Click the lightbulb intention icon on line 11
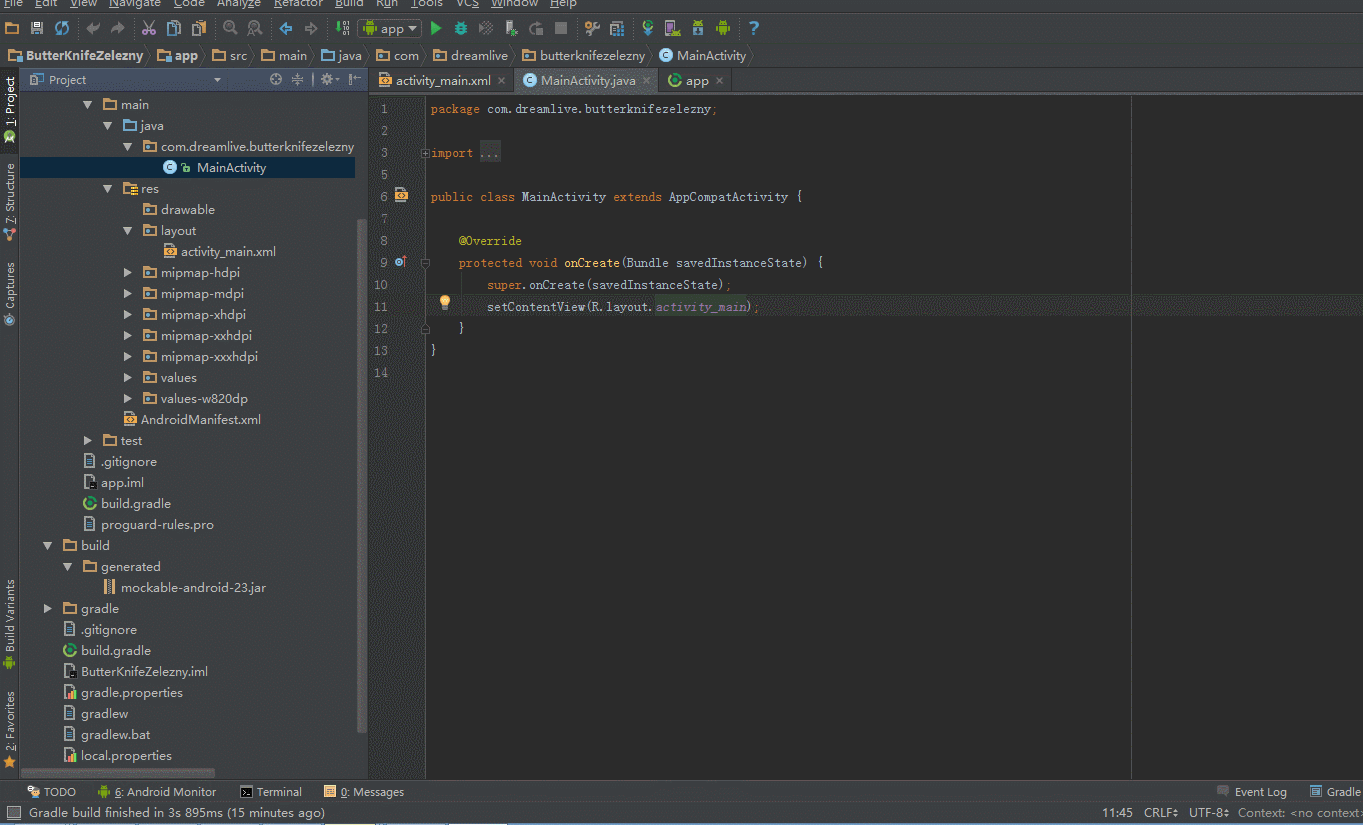1363x825 pixels. pos(446,303)
